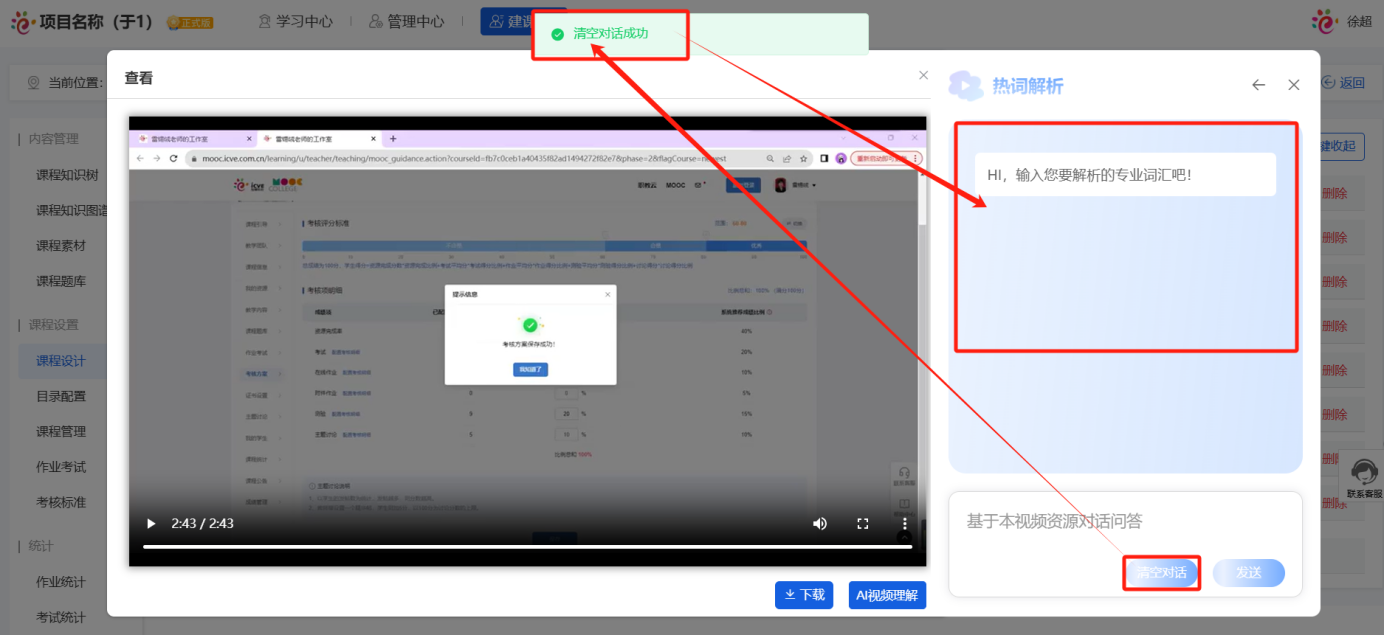Click the user avatar icon beside 徐超
This screenshot has height=635, width=1384.
pos(1324,21)
